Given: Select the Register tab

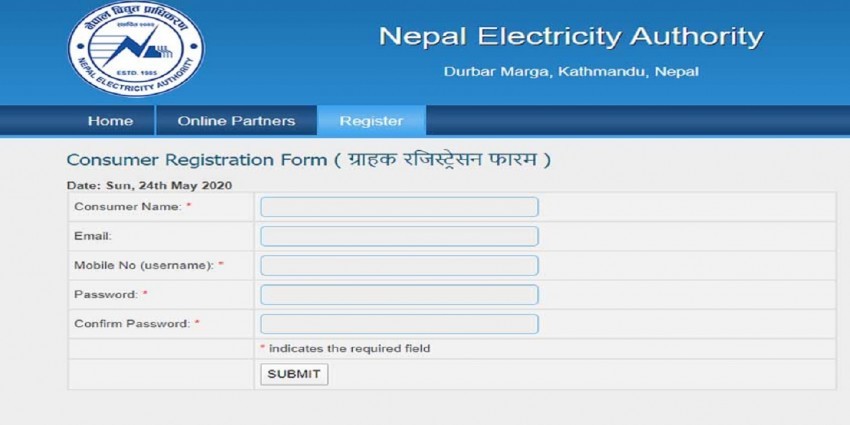Looking at the screenshot, I should [371, 121].
